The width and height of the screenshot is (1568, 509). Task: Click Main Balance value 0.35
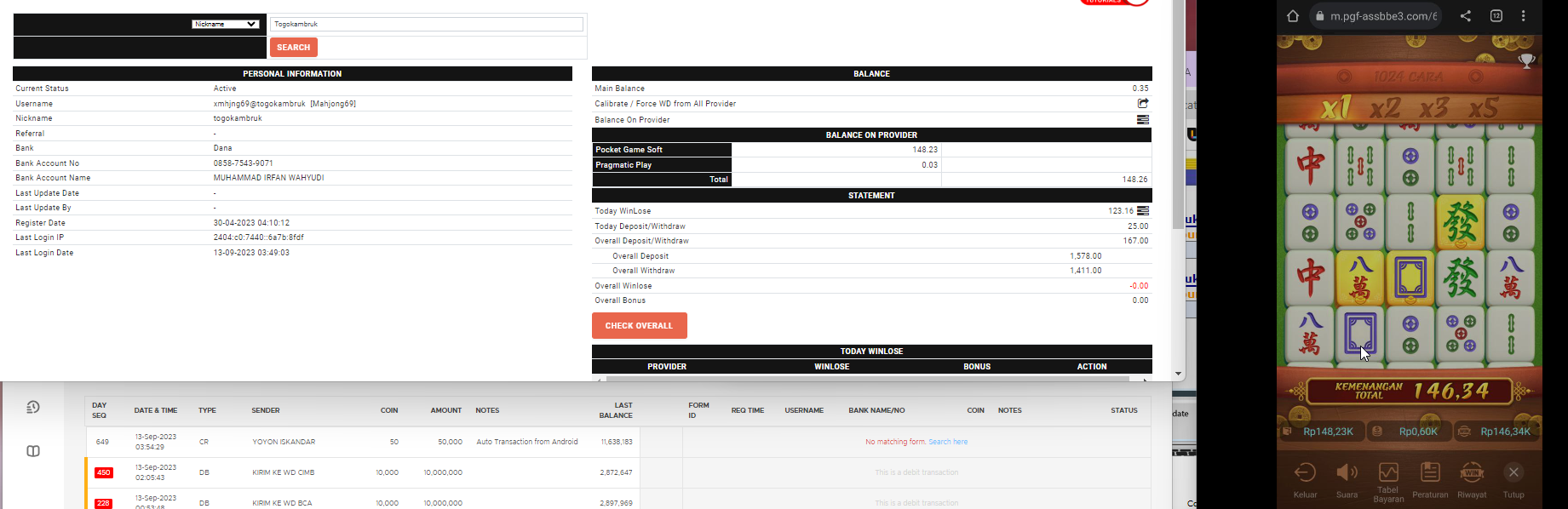[1140, 89]
